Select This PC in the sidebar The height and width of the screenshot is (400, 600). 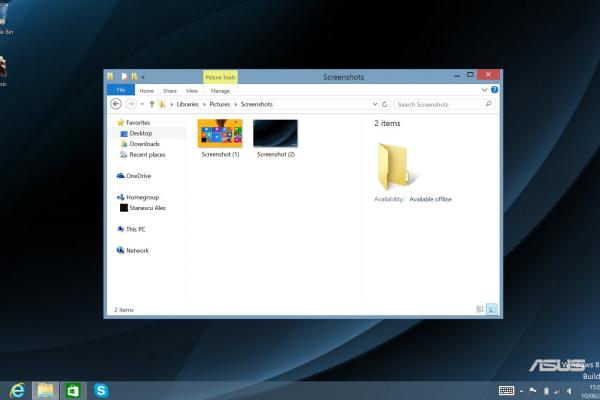pyautogui.click(x=135, y=229)
